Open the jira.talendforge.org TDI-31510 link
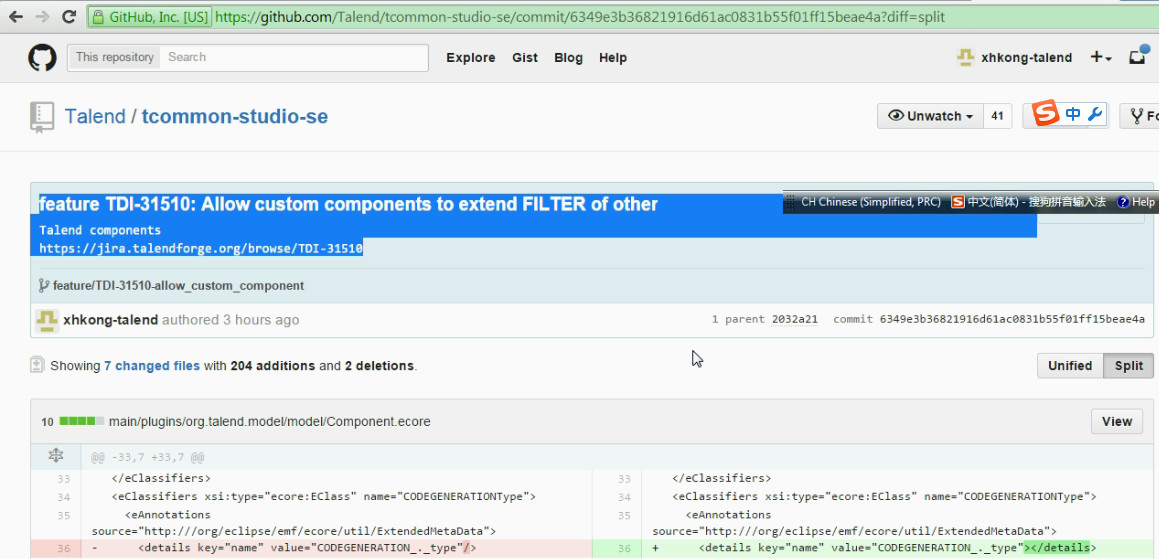 (x=201, y=248)
